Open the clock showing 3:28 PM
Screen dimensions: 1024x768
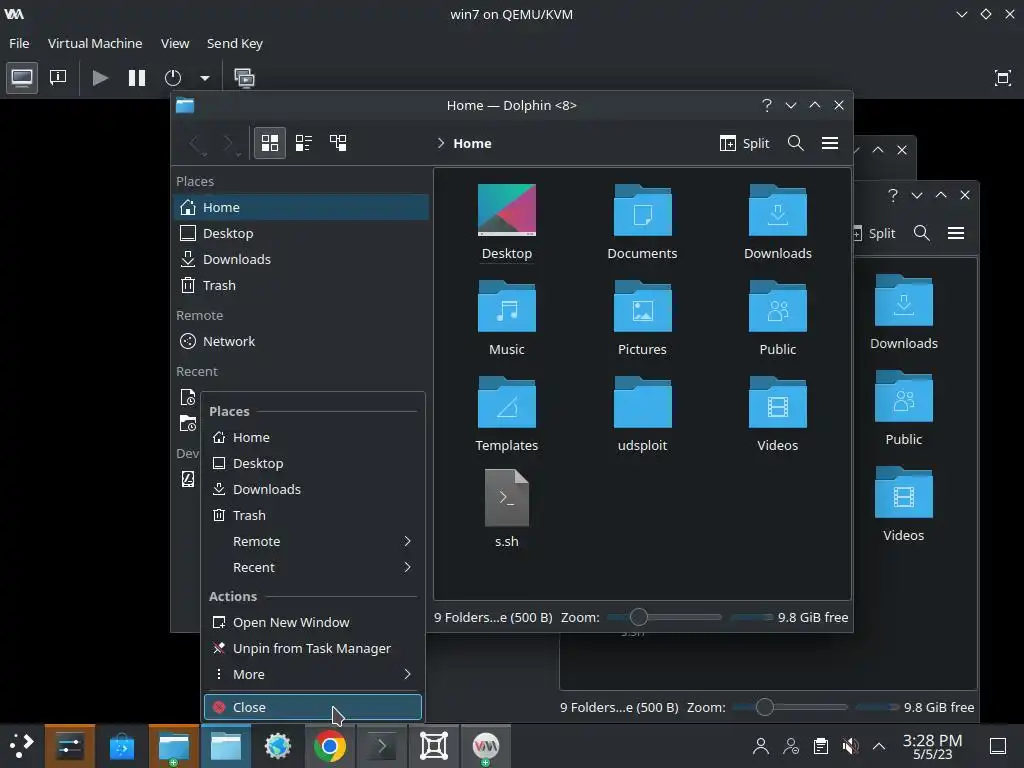point(933,746)
